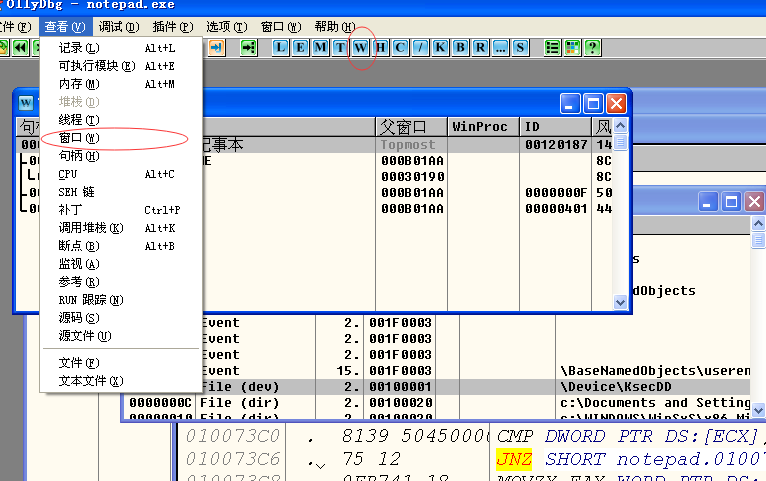This screenshot has width=766, height=481.
Task: Click the ID column header in Windows list
Action: [x=555, y=127]
